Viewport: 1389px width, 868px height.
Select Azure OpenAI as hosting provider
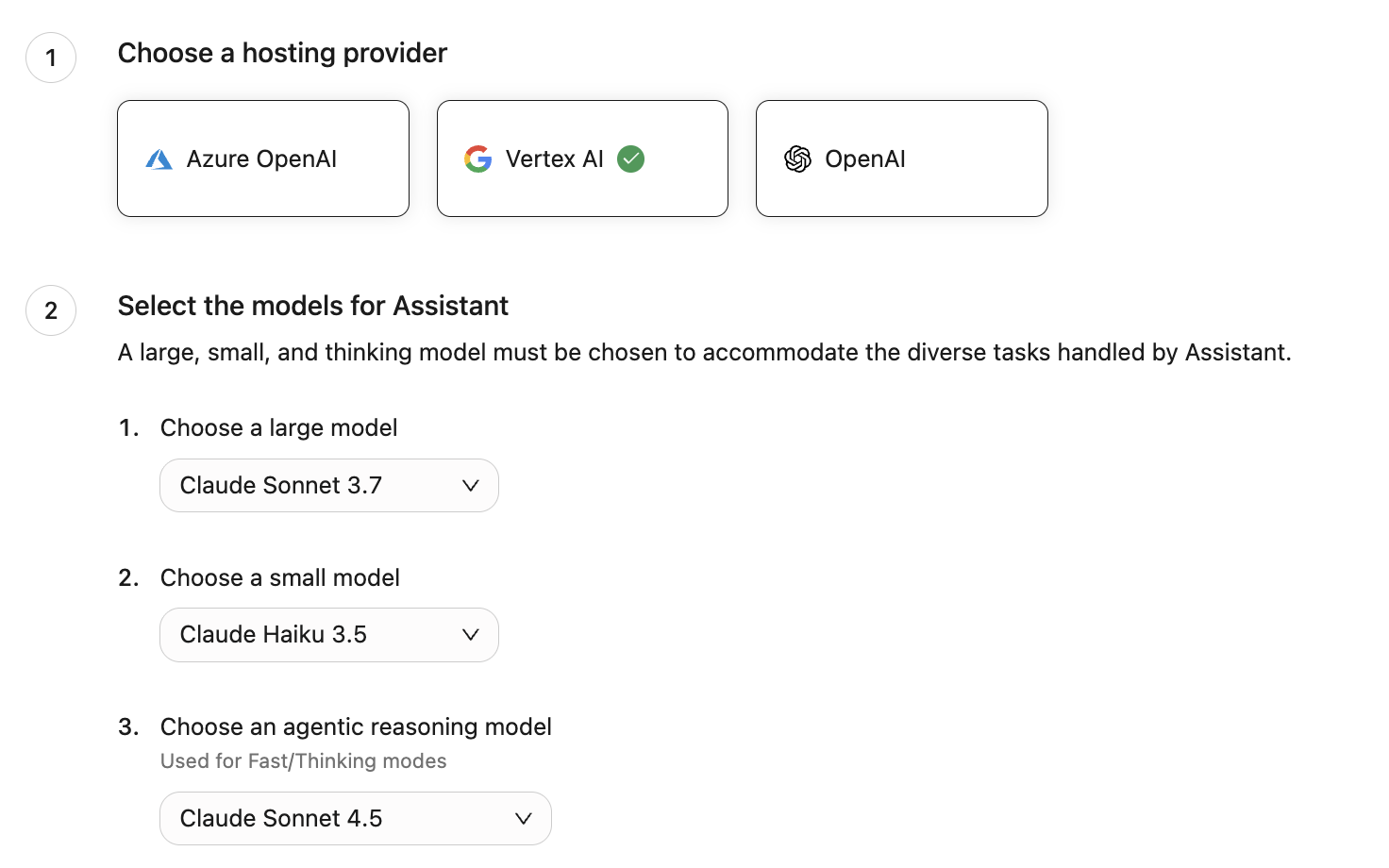(x=262, y=158)
